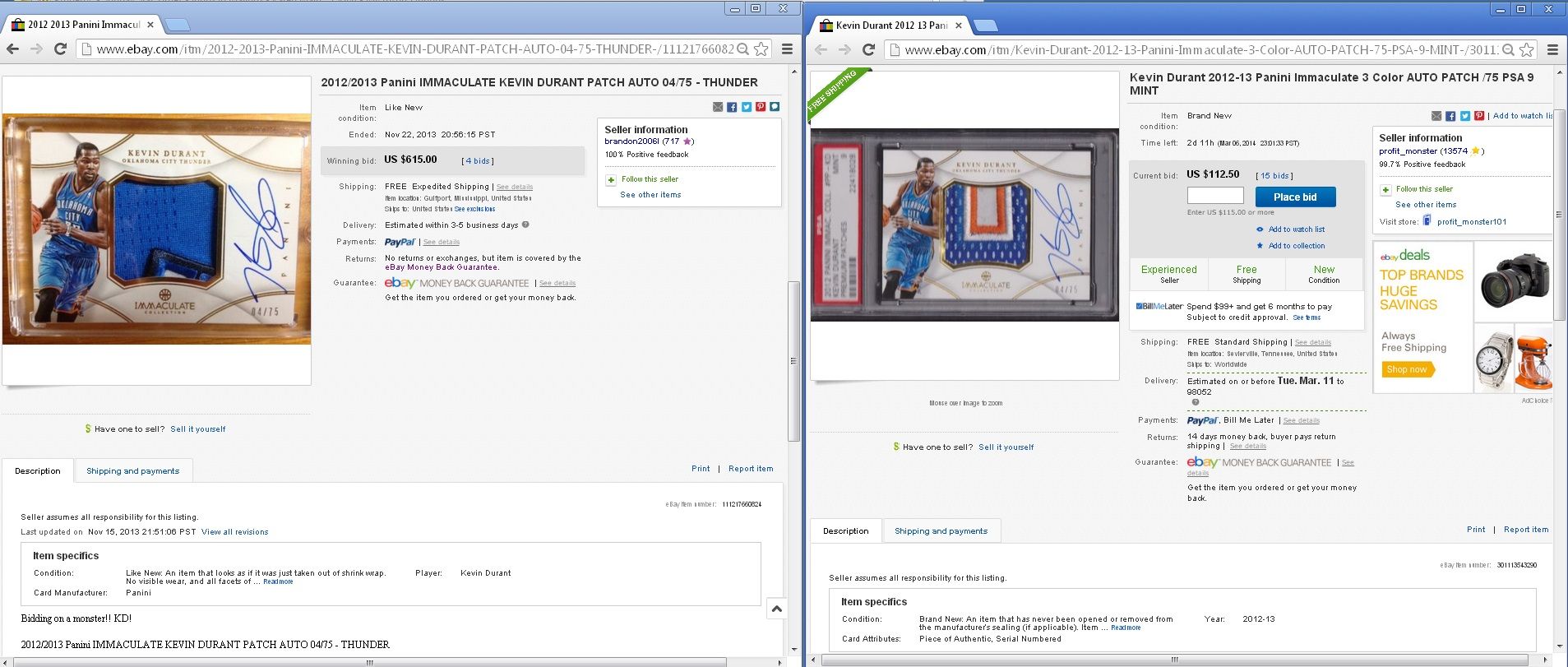Share THUNDER listing on Pinterest
Image resolution: width=1568 pixels, height=667 pixels.
point(761,107)
